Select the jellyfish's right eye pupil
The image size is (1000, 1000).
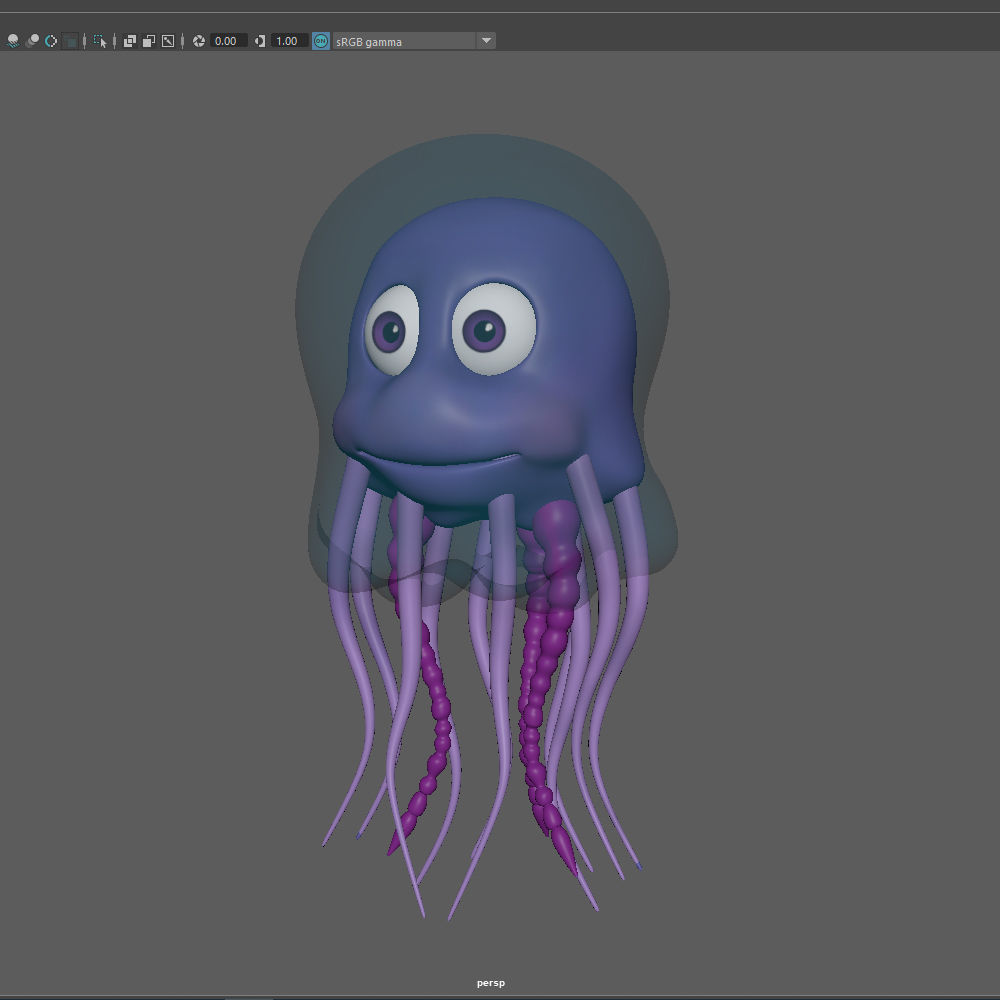coord(388,330)
